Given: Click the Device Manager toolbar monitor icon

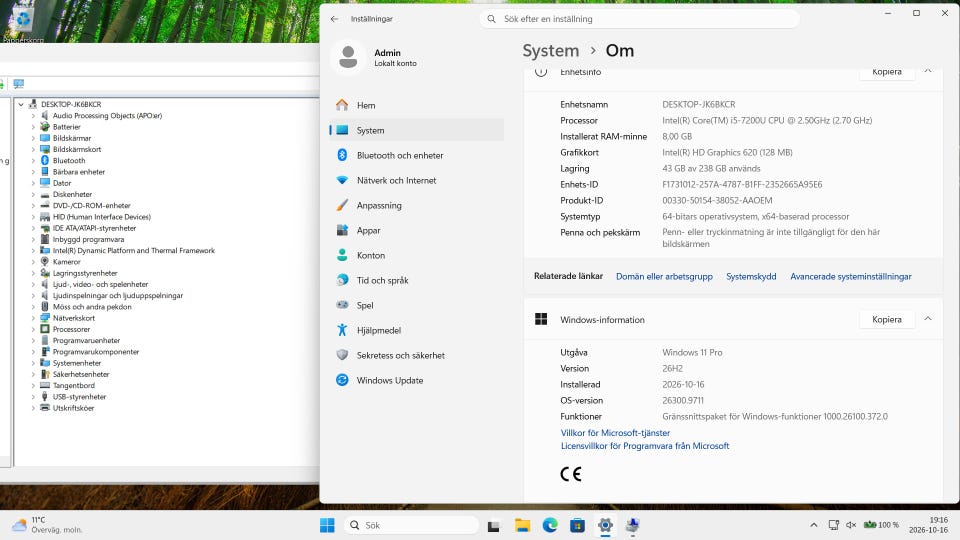Looking at the screenshot, I should coord(19,84).
